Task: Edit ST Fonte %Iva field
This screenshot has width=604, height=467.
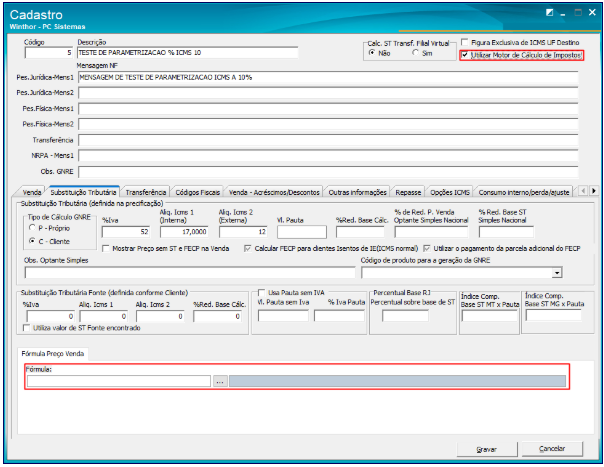Action: pyautogui.click(x=50, y=316)
